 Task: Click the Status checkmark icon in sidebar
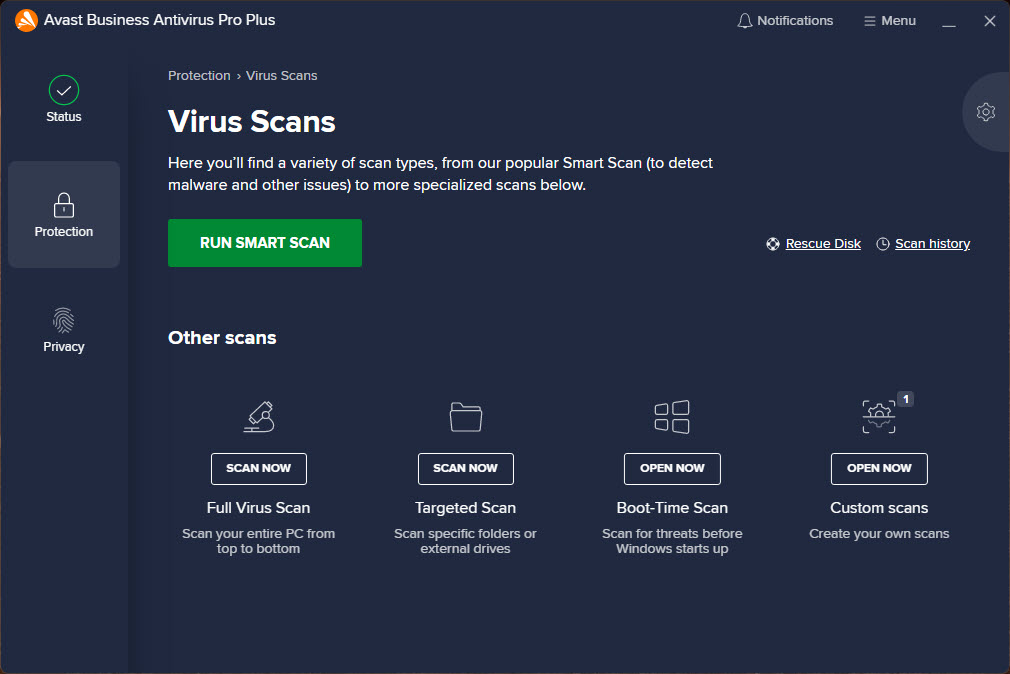[x=64, y=91]
